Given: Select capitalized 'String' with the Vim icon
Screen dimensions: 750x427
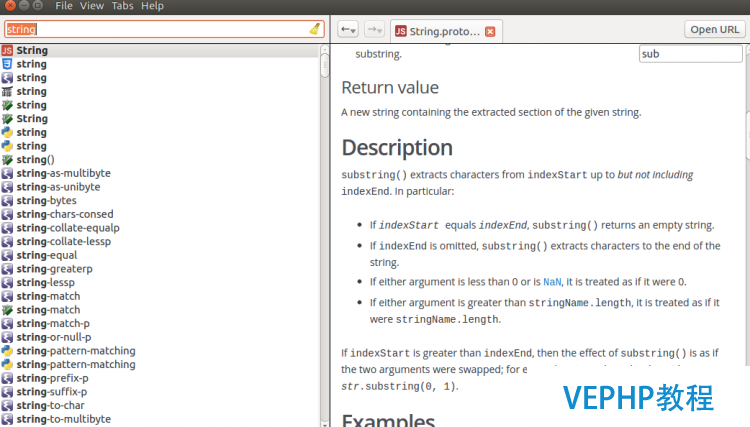Looking at the screenshot, I should coord(160,119).
